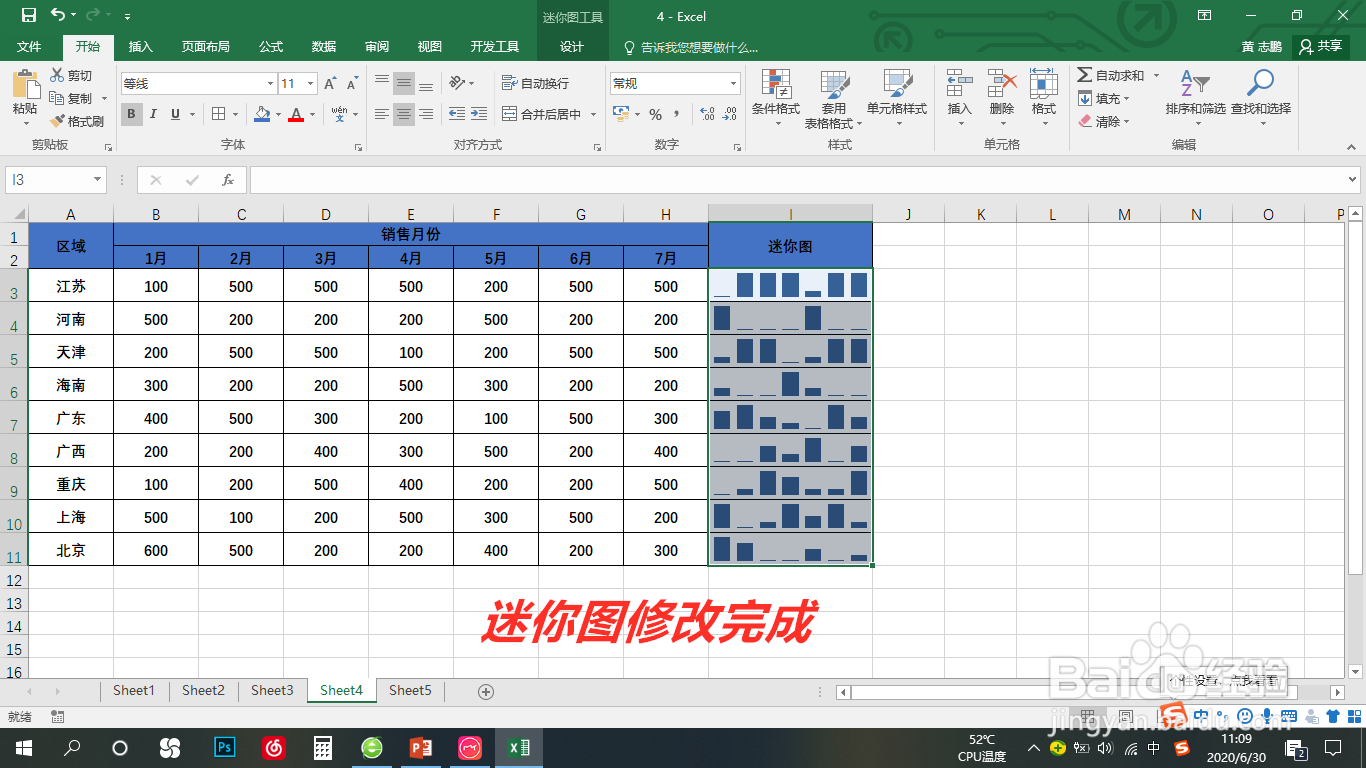
Task: Switch to the Formulas (公式) tab
Action: point(270,47)
